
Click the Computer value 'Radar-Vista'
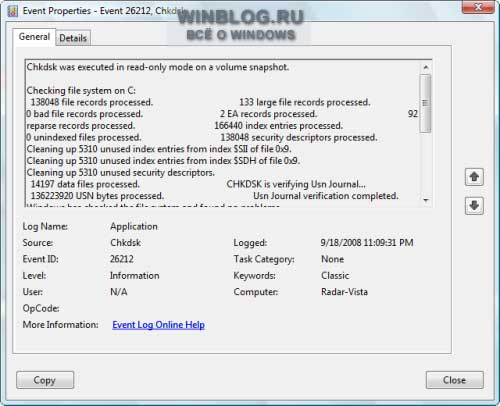[344, 292]
